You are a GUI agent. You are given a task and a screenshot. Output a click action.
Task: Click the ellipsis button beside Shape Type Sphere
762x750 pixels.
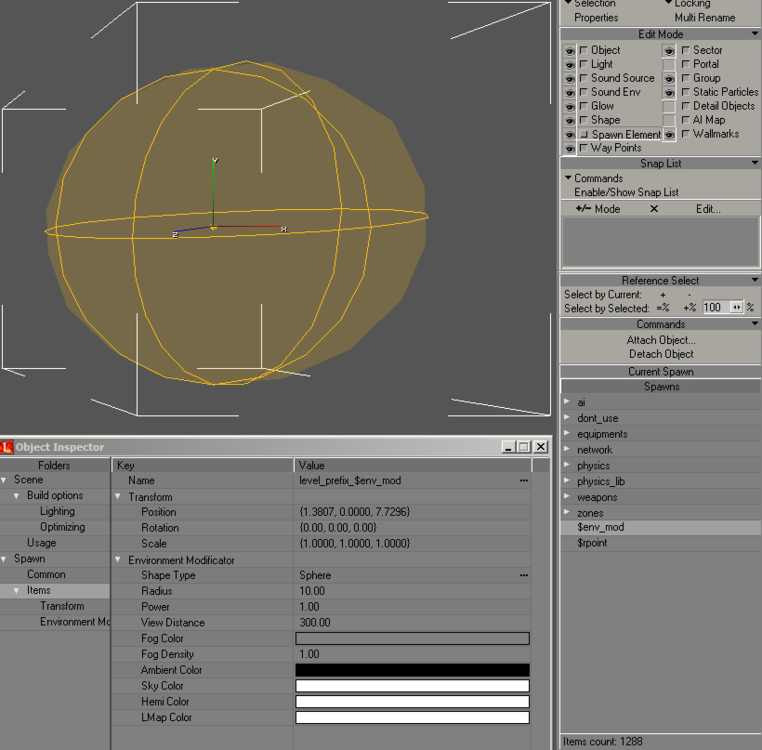[523, 576]
